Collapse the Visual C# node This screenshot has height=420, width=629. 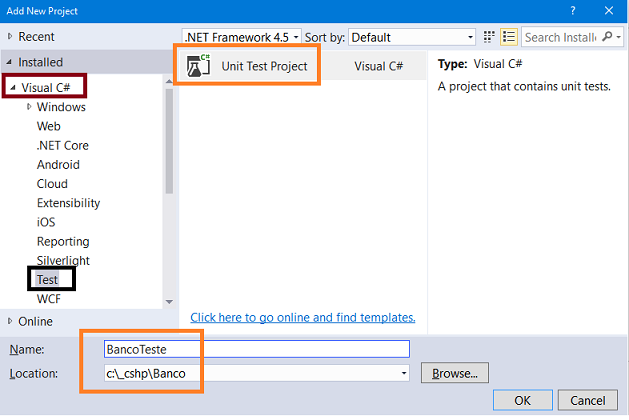tap(13, 87)
